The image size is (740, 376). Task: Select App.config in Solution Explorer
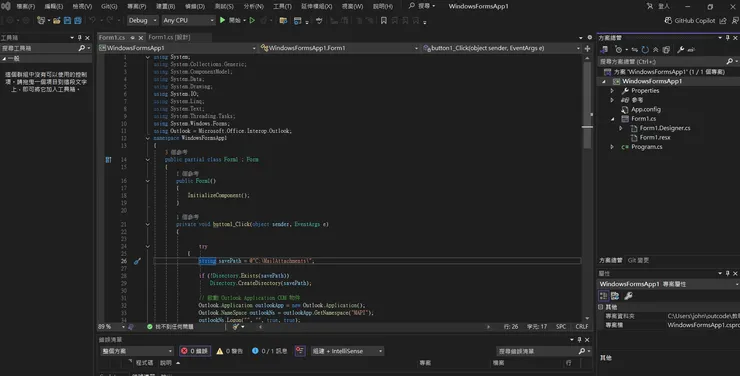click(x=646, y=109)
